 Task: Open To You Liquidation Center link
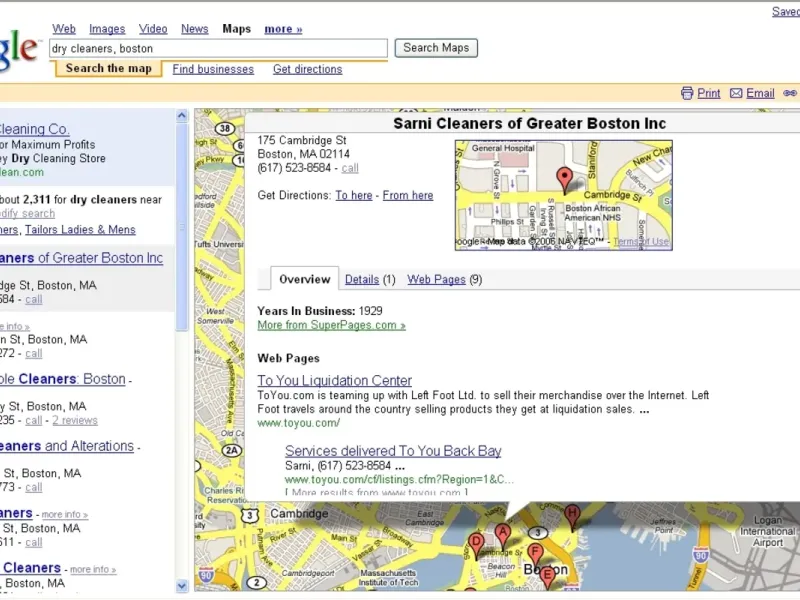tap(335, 381)
